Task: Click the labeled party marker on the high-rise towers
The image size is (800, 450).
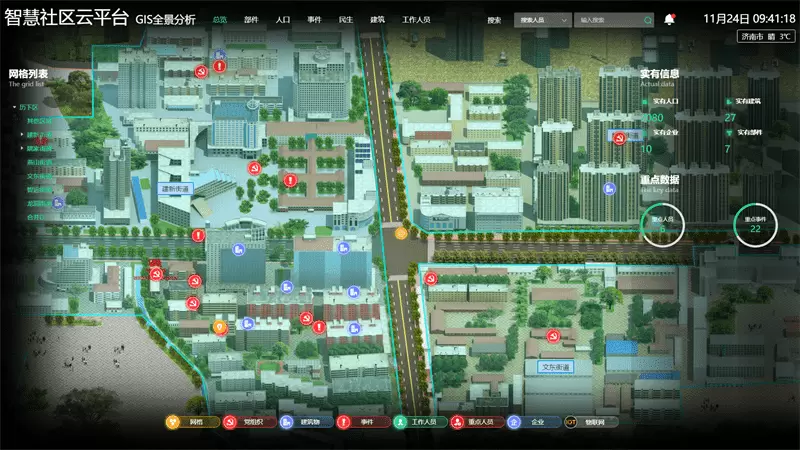Action: tap(619, 138)
